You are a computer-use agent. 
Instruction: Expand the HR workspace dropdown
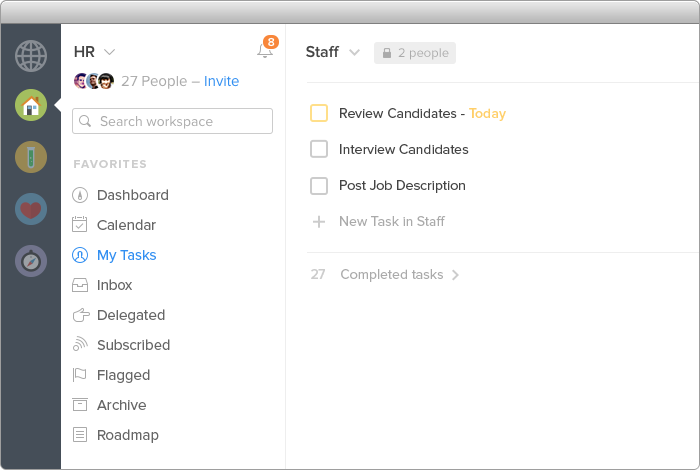pyautogui.click(x=109, y=52)
